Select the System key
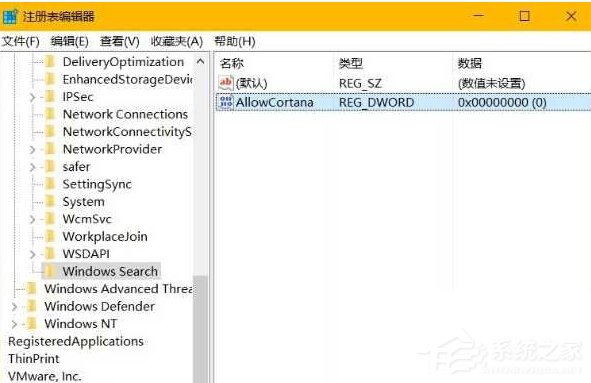The image size is (591, 383). click(84, 201)
